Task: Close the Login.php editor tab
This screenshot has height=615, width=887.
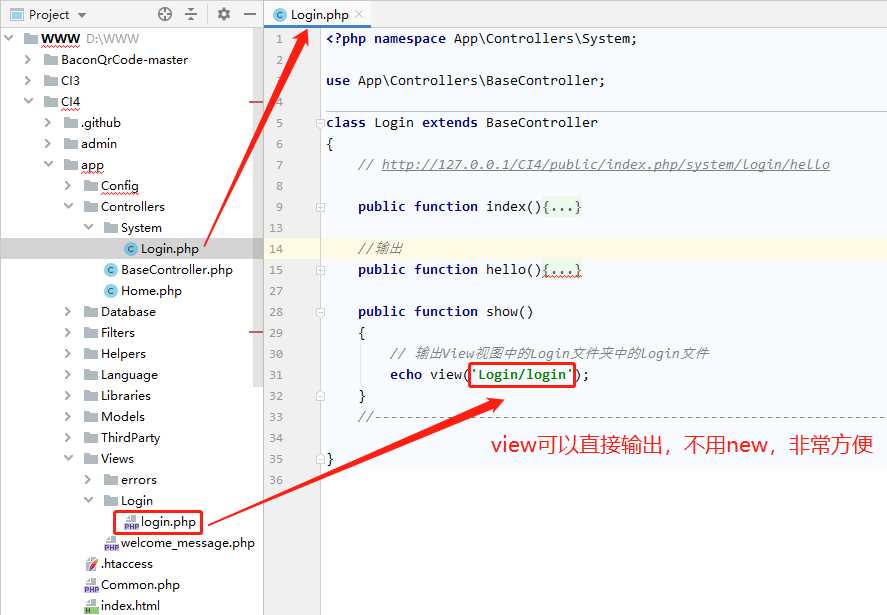Action: pyautogui.click(x=359, y=14)
